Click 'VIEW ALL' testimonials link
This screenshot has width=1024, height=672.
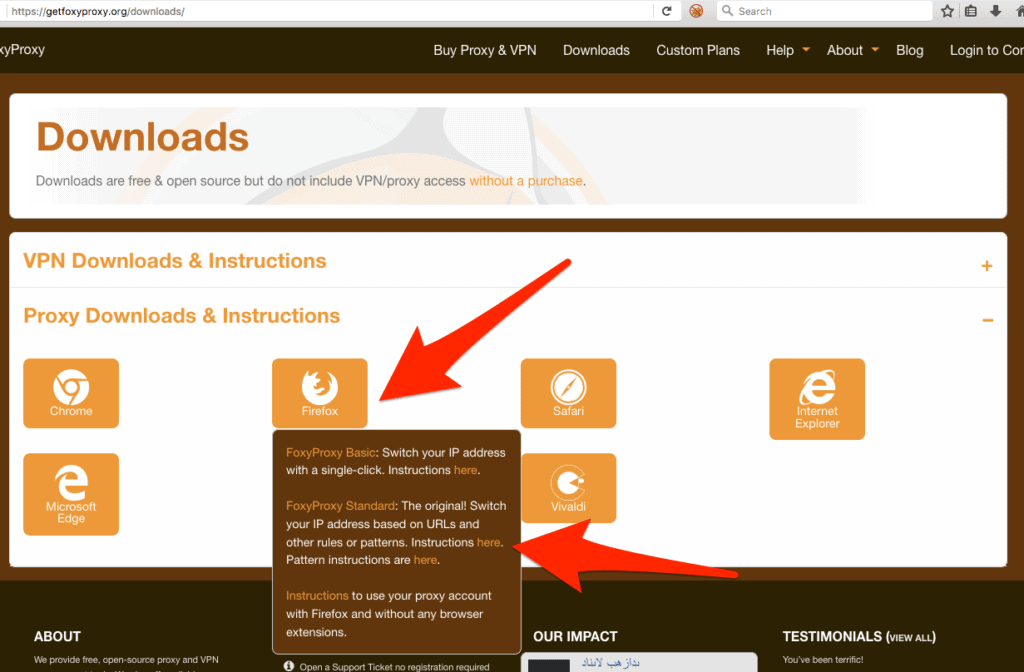911,637
